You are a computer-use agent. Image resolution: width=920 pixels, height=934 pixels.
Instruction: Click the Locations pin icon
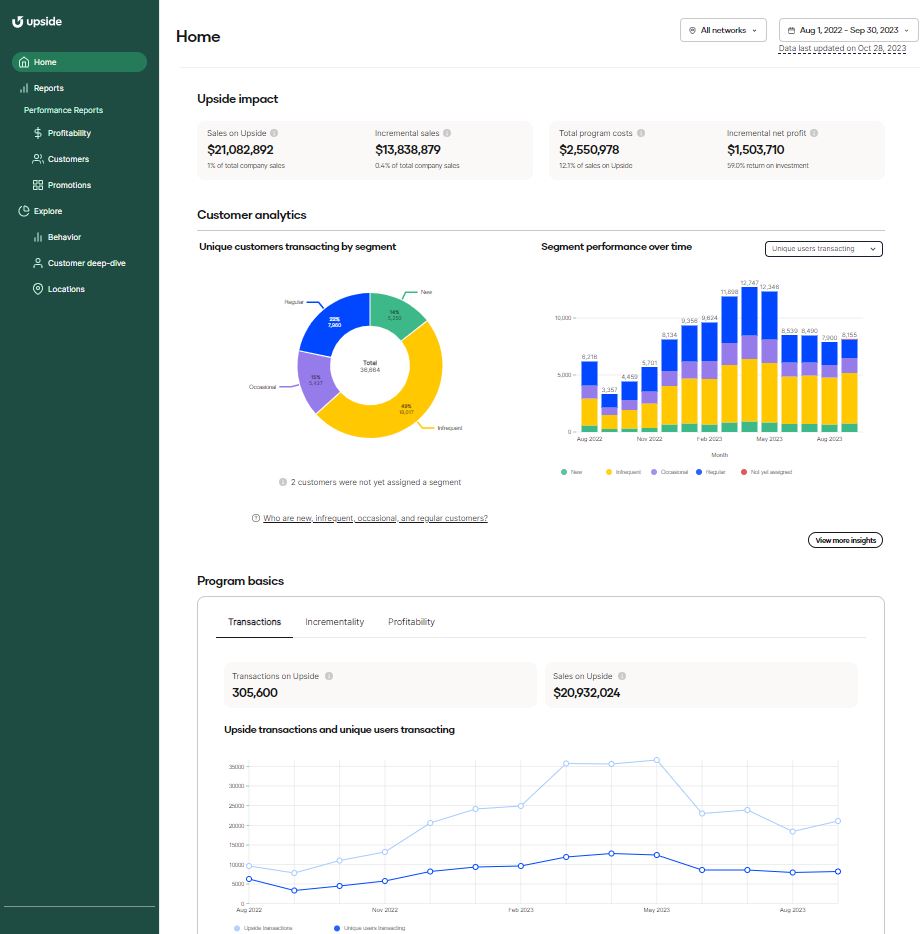pyautogui.click(x=38, y=289)
